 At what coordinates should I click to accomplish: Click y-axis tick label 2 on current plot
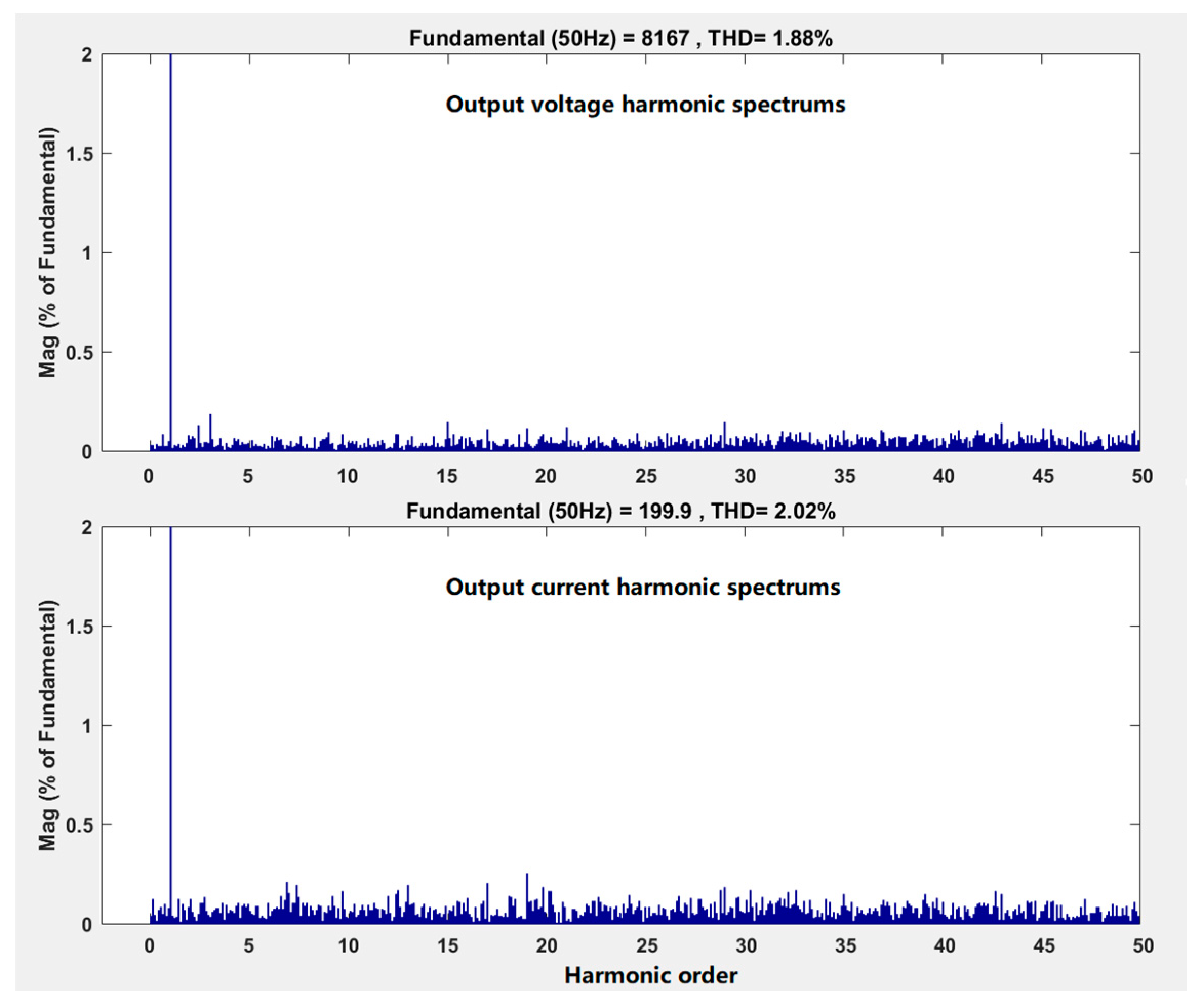87,528
